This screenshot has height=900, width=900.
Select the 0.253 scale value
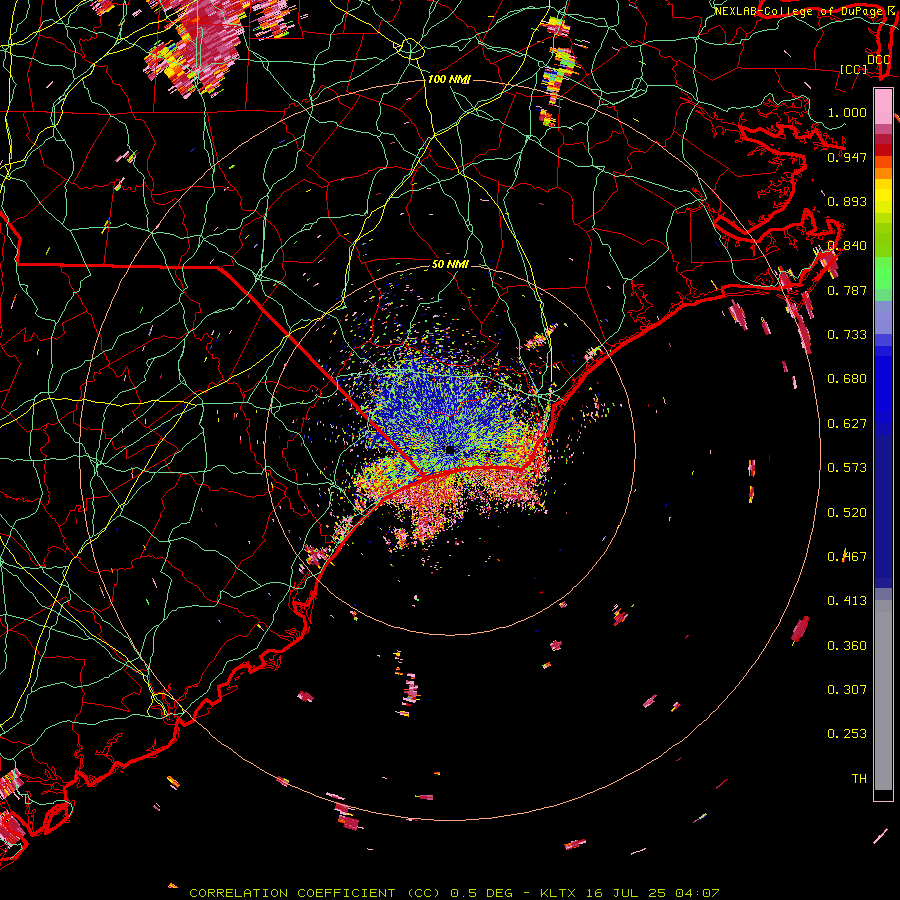(x=847, y=734)
